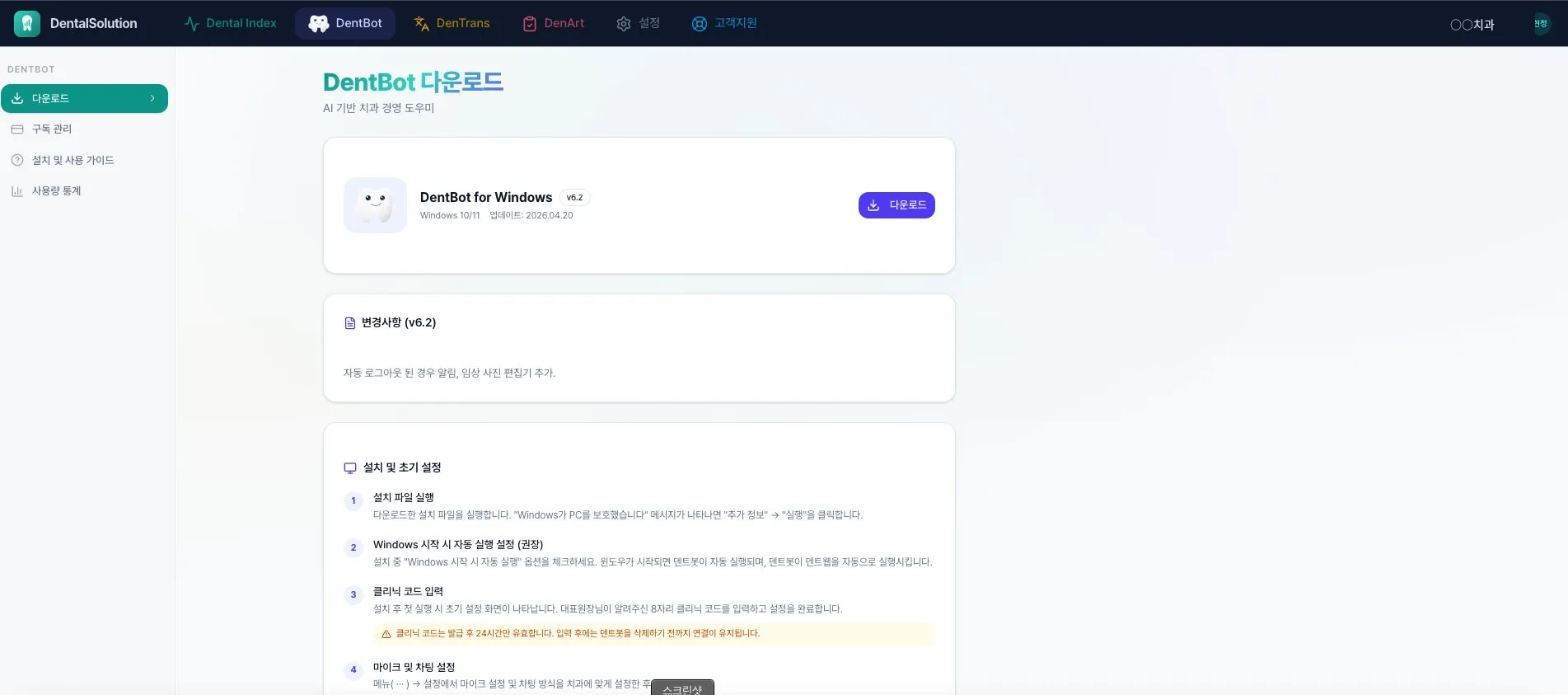The width and height of the screenshot is (1568, 695).
Task: Click the v6.2 version badge
Action: (x=574, y=198)
